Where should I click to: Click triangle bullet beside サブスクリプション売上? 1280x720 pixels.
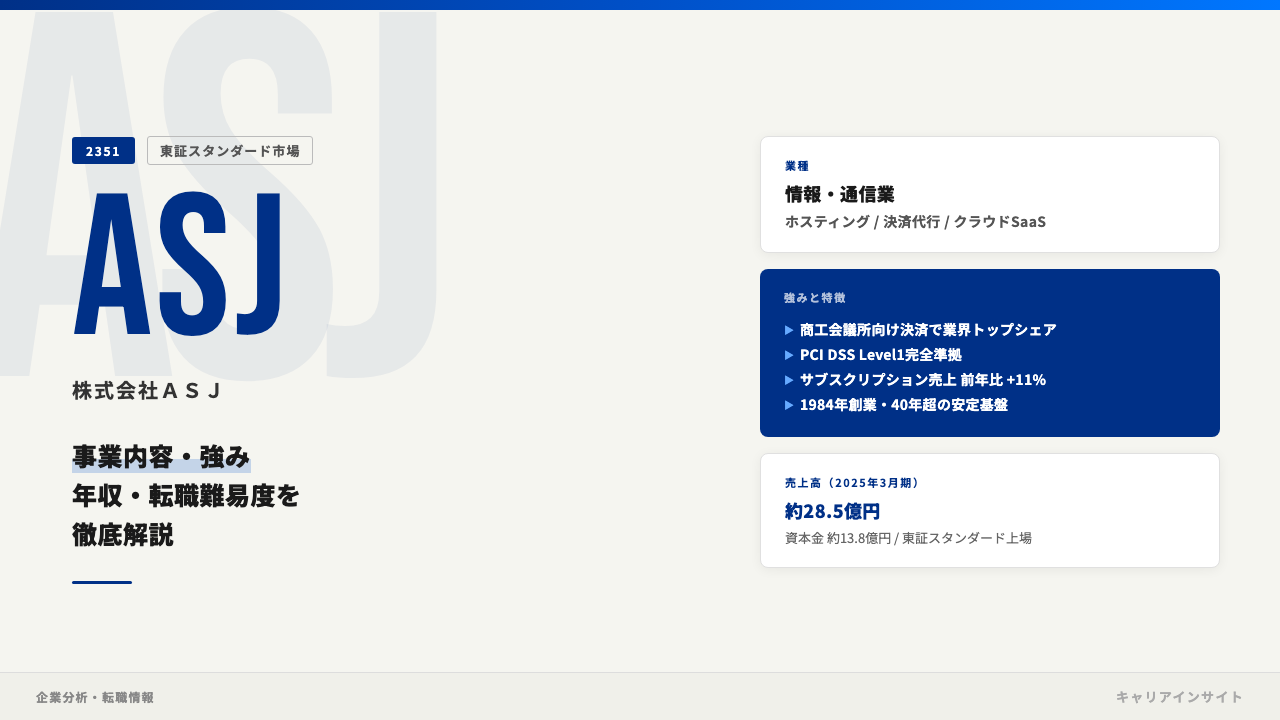(x=789, y=380)
